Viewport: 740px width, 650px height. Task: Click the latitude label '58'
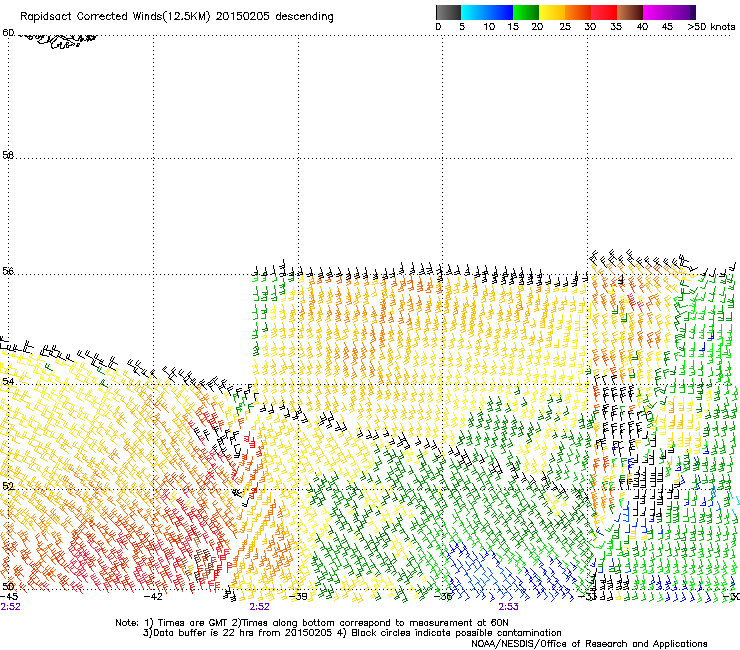pos(8,155)
